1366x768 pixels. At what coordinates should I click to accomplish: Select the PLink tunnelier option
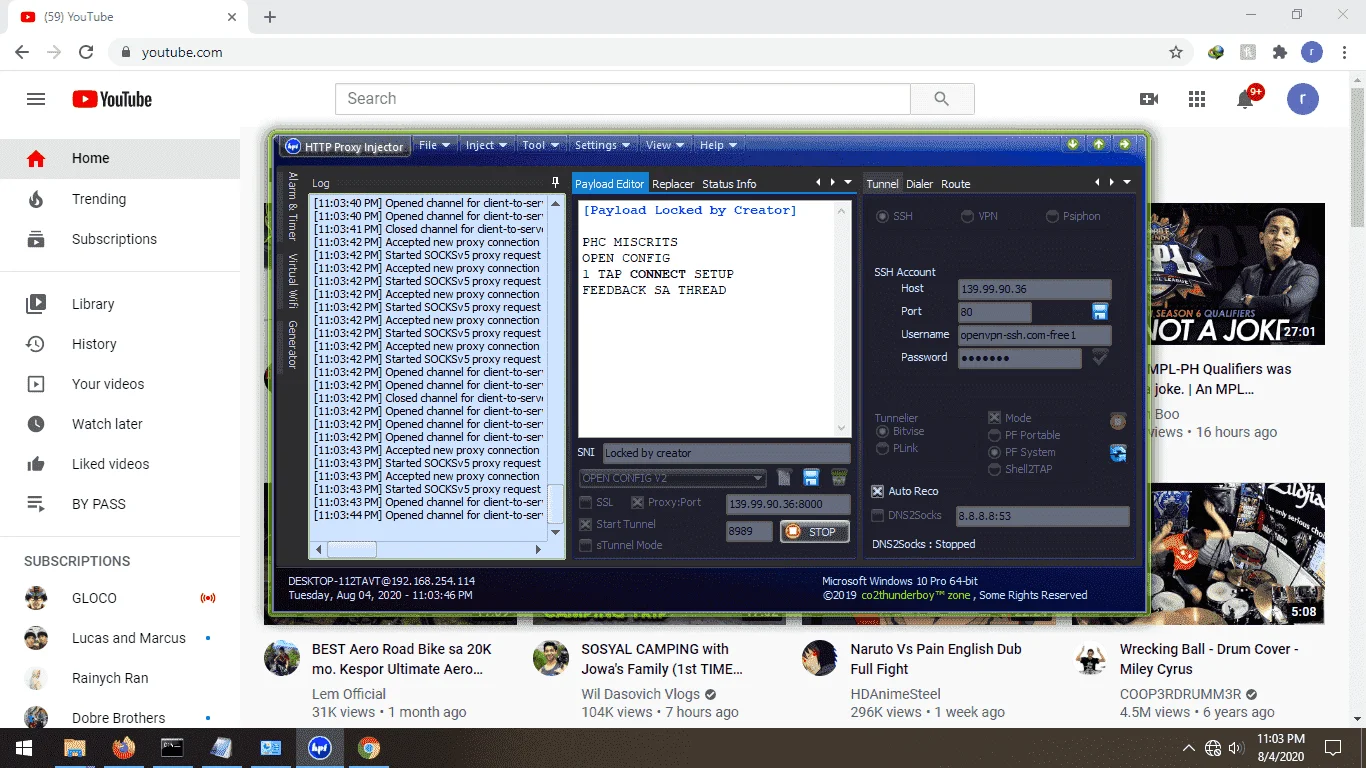pyautogui.click(x=882, y=448)
